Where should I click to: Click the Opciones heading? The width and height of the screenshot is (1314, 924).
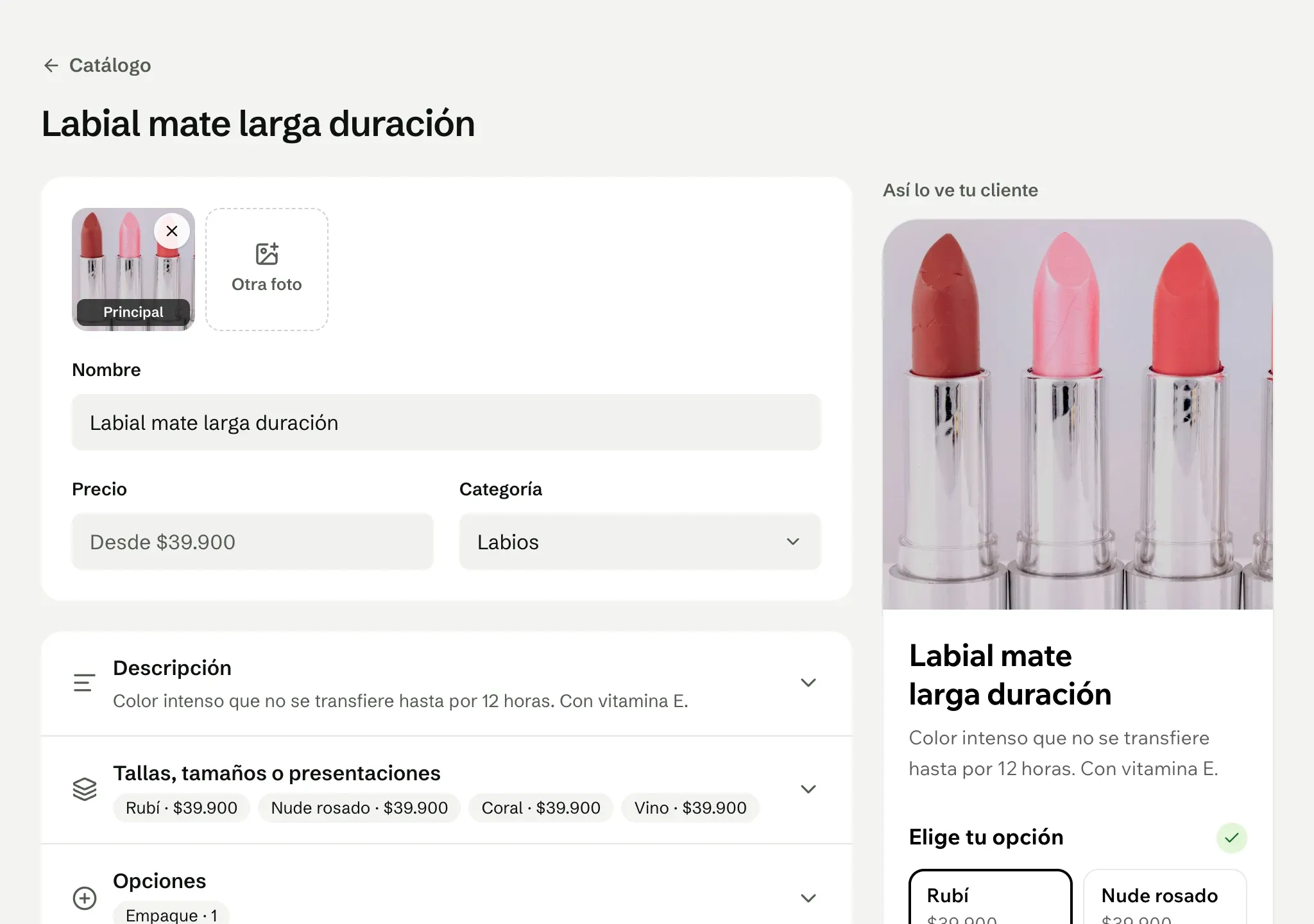tap(159, 881)
